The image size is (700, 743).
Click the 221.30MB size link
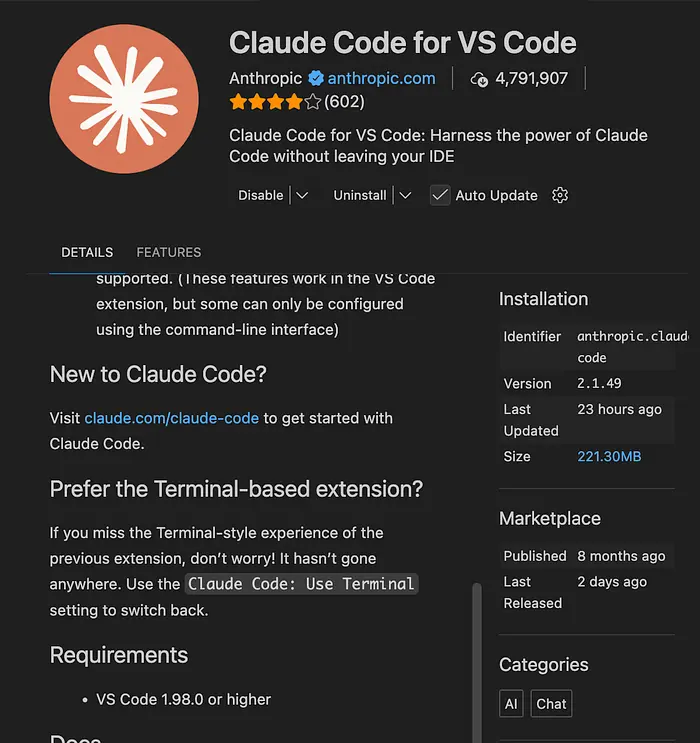tap(609, 456)
